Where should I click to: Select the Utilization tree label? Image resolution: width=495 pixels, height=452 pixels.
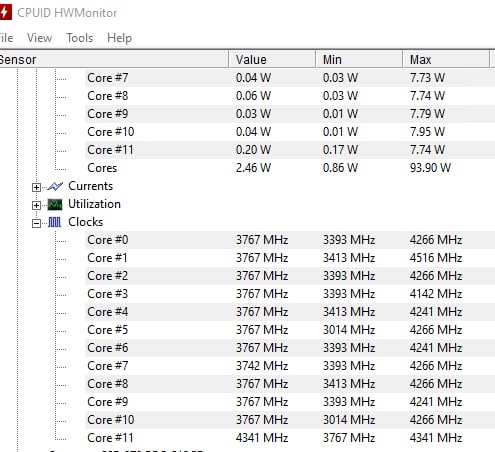[94, 204]
